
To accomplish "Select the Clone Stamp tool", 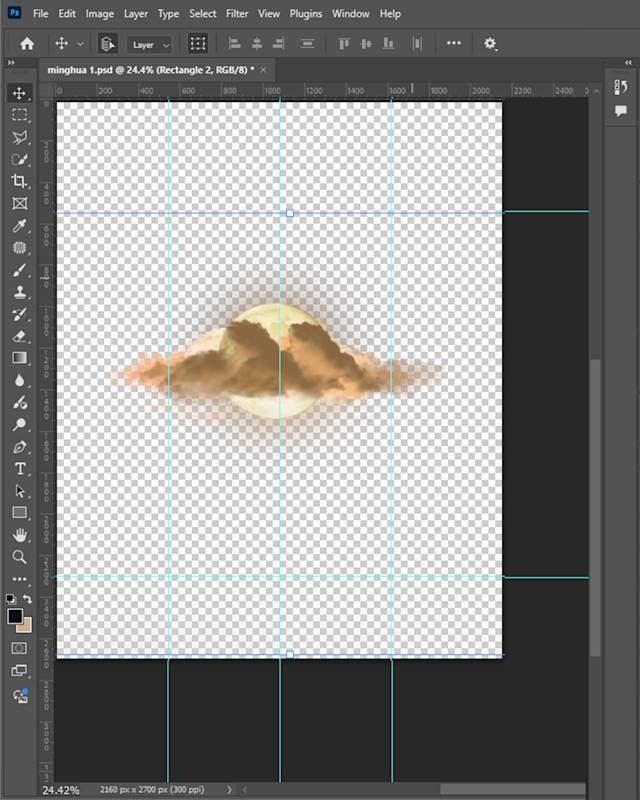I will 19,292.
